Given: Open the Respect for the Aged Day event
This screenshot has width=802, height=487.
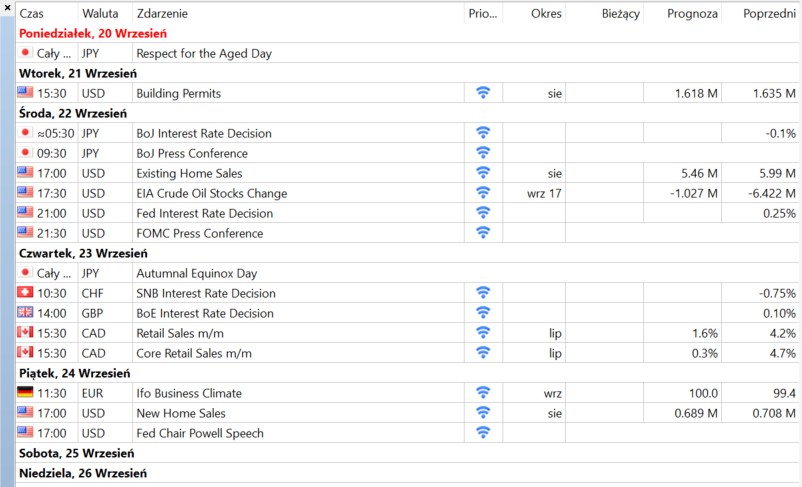Looking at the screenshot, I should pyautogui.click(x=204, y=54).
